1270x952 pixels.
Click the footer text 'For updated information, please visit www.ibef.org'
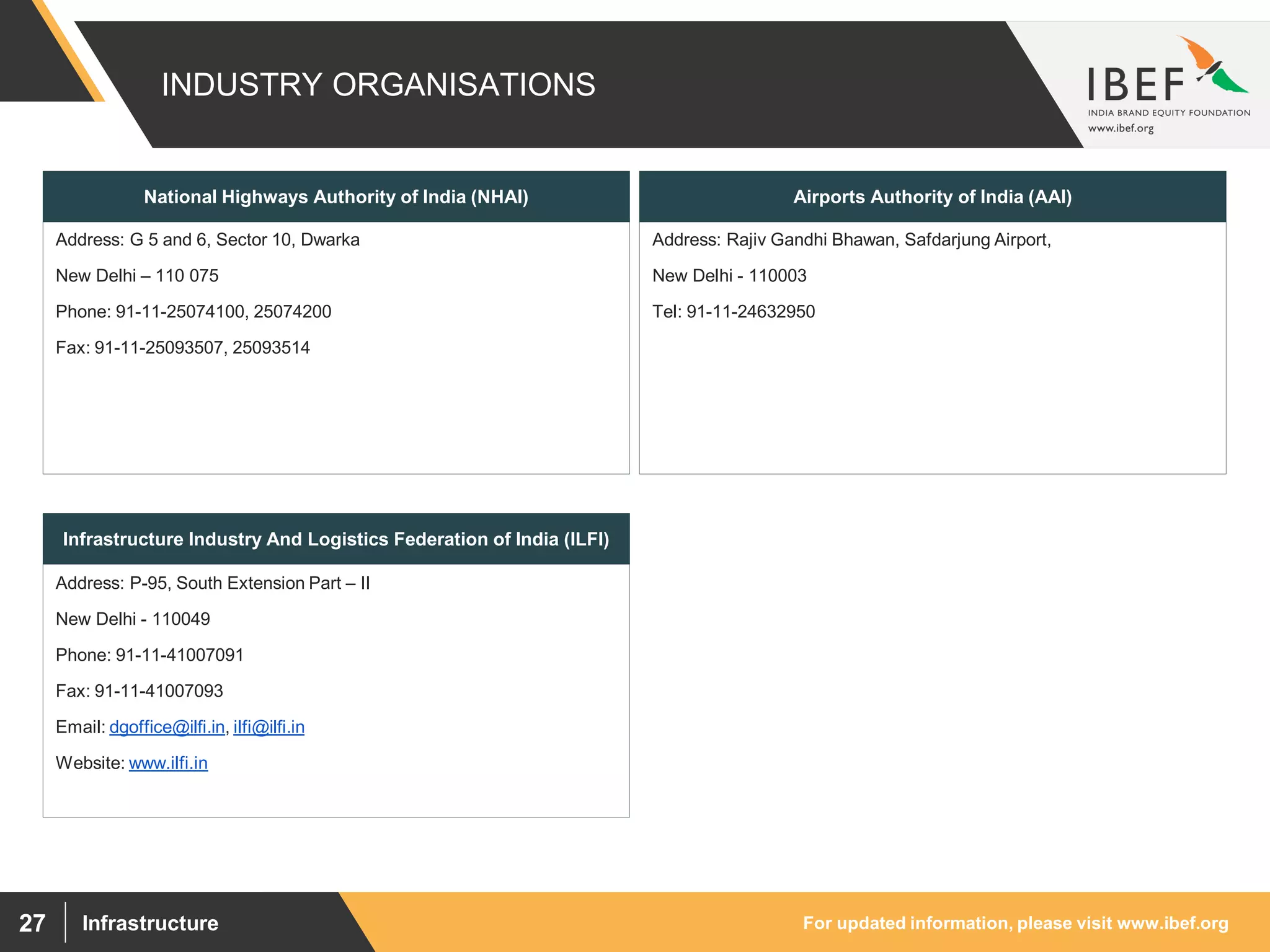(x=1015, y=923)
